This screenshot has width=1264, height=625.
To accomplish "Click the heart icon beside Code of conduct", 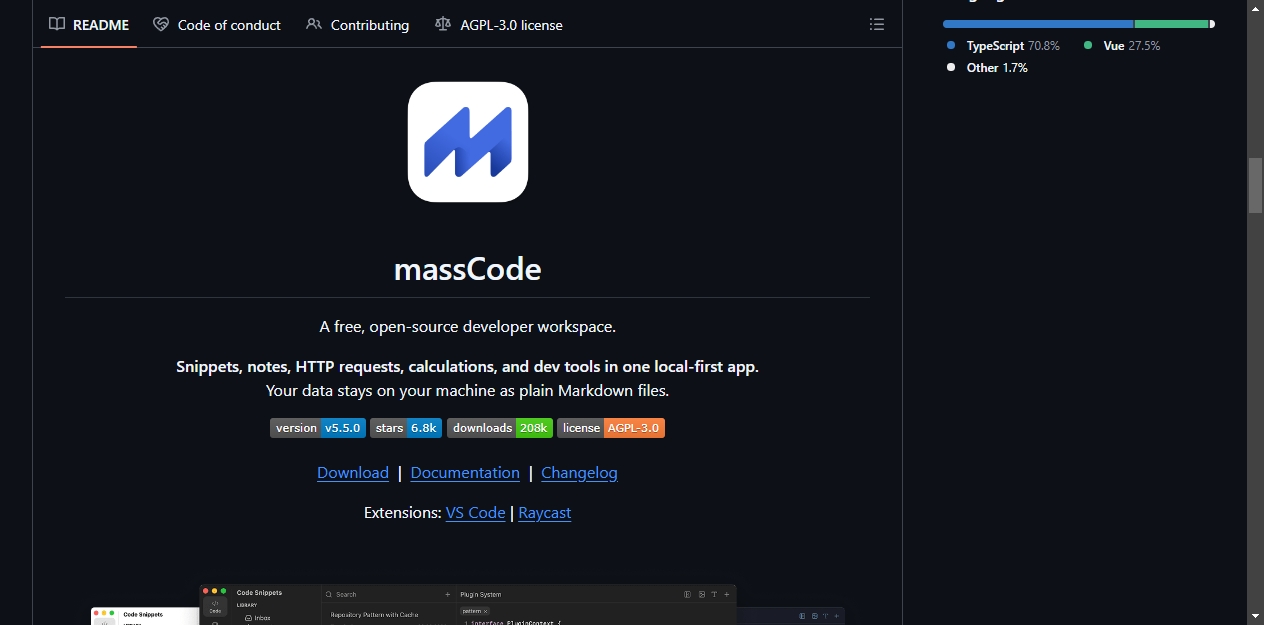I will coord(161,24).
